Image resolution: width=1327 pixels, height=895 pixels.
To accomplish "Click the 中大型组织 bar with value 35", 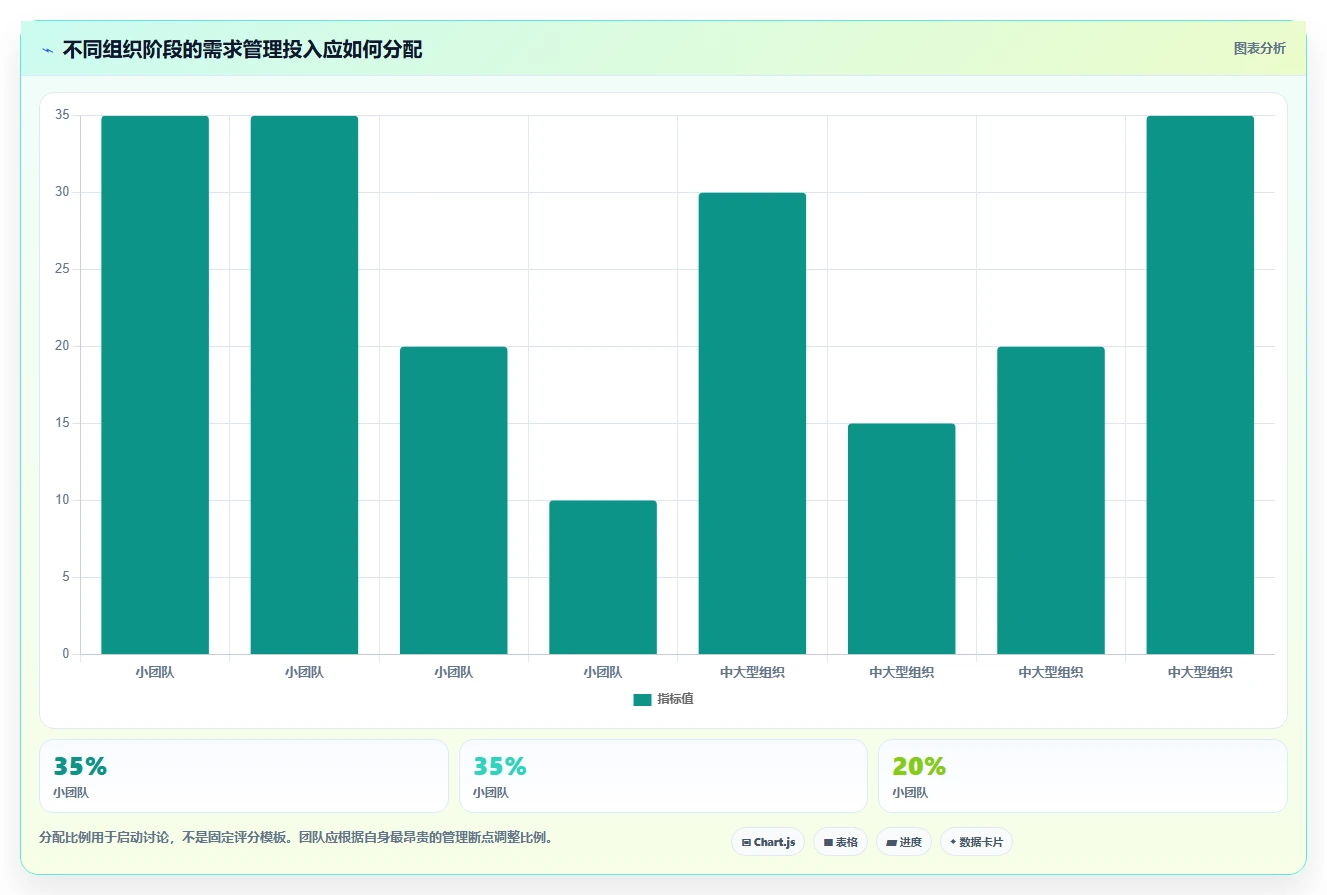I will coord(1200,385).
